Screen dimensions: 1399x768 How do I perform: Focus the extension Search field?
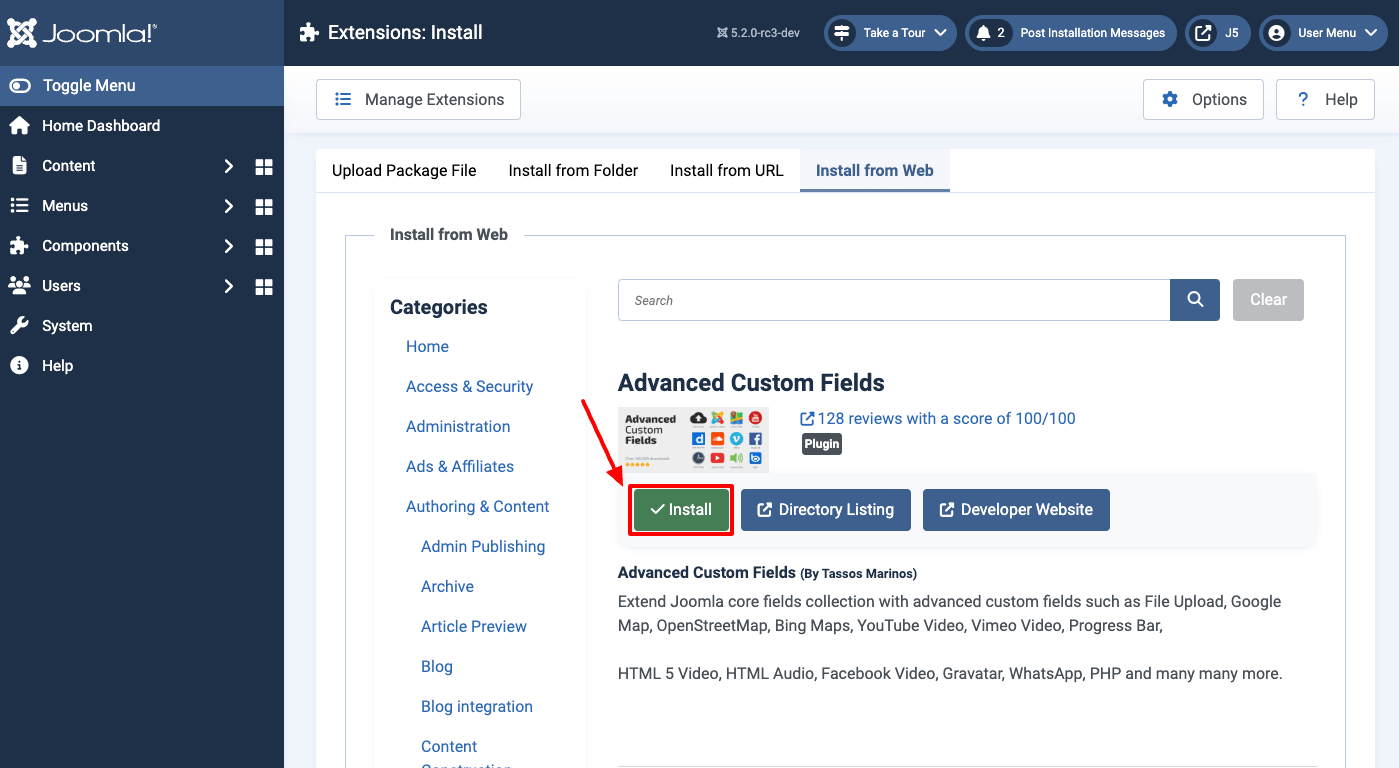(x=894, y=300)
